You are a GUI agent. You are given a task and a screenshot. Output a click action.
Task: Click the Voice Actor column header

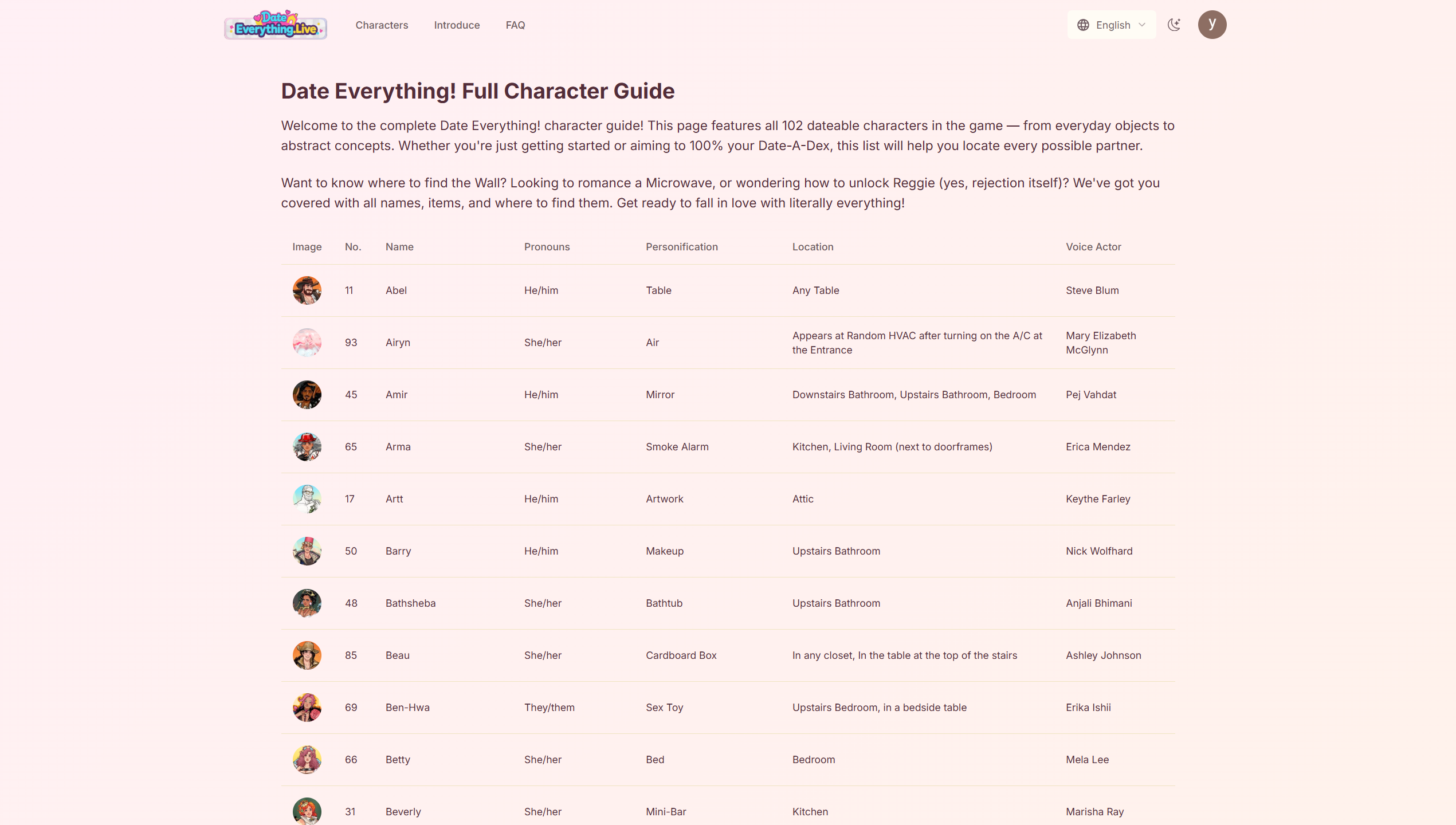1093,247
